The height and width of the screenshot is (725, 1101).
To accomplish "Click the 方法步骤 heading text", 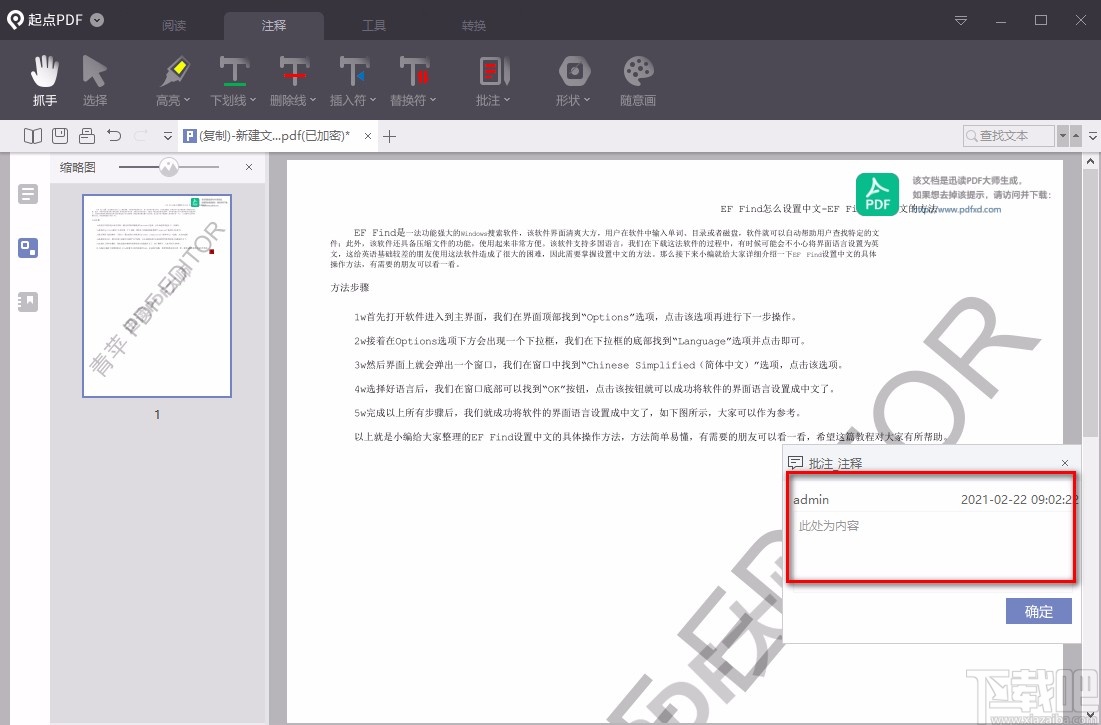I will (350, 288).
